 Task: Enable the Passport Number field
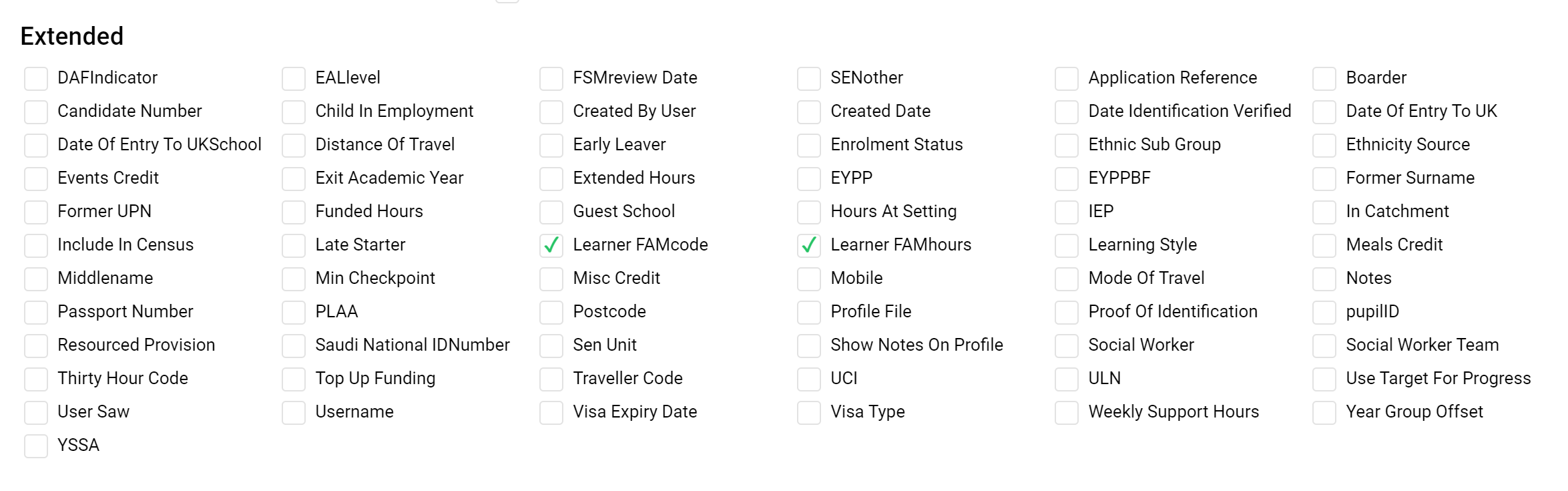tap(36, 313)
